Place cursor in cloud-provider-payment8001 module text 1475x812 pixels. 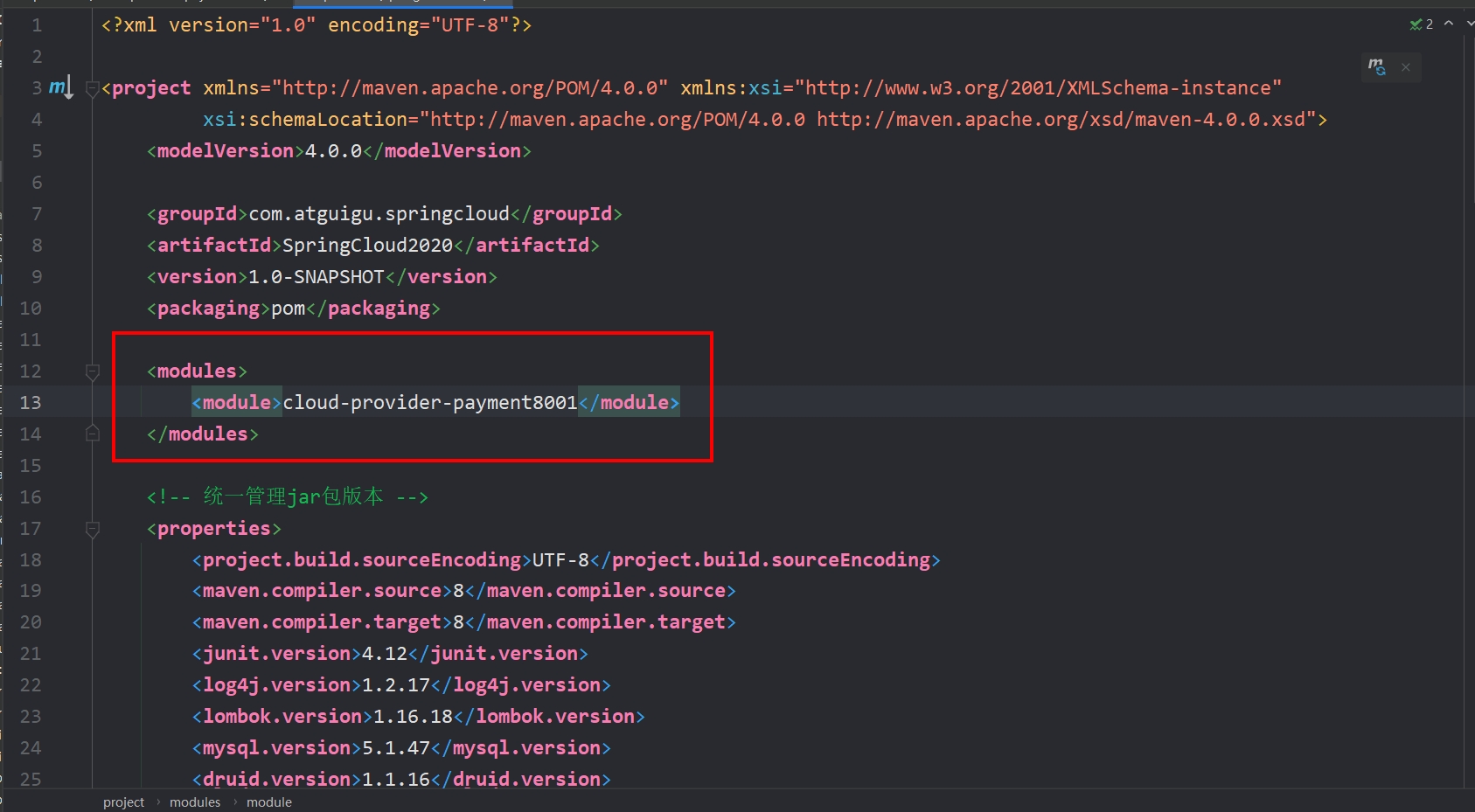(429, 403)
